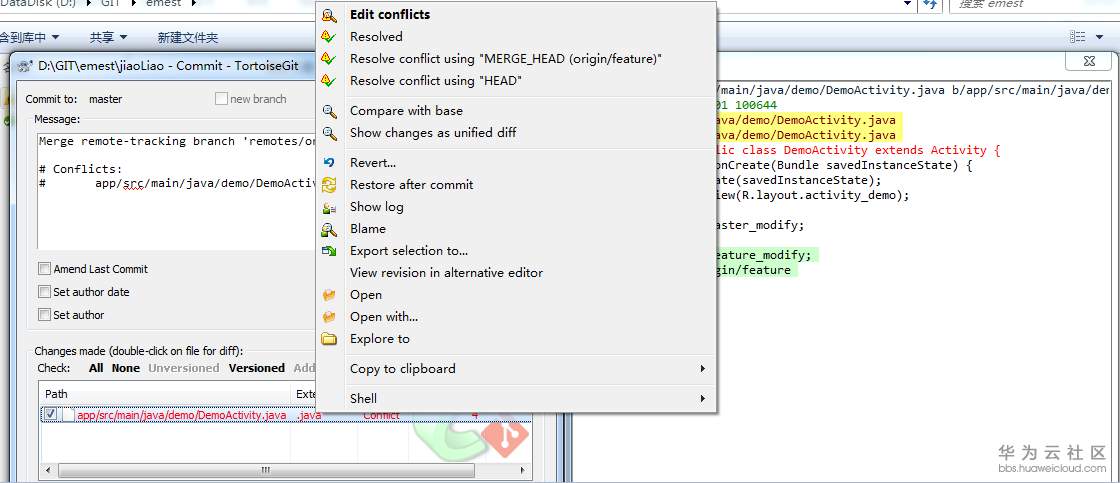
Task: Click 新建文件夹 in Explorer toolbar
Action: click(188, 37)
